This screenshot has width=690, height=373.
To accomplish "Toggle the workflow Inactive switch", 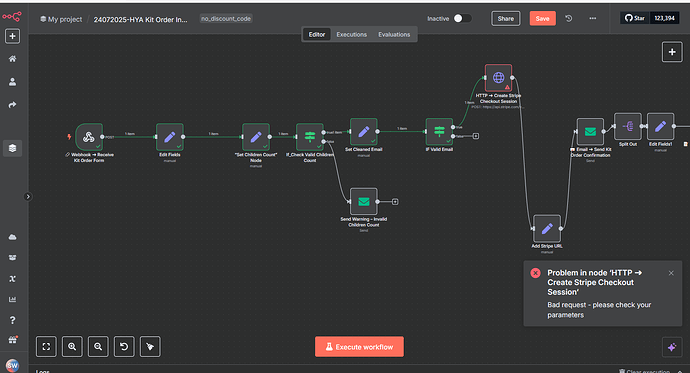I will pos(462,18).
